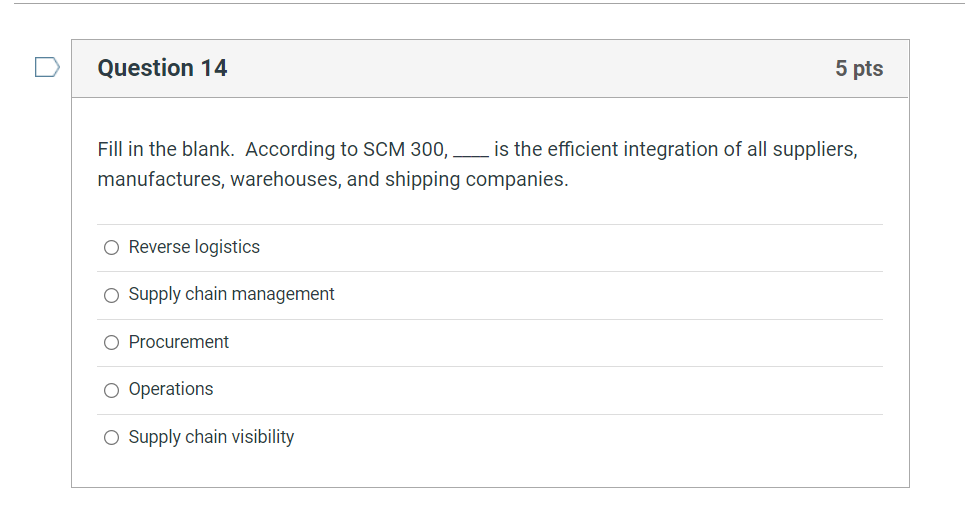The height and width of the screenshot is (515, 965).
Task: Click the "Operations" answer text
Action: [x=171, y=389]
